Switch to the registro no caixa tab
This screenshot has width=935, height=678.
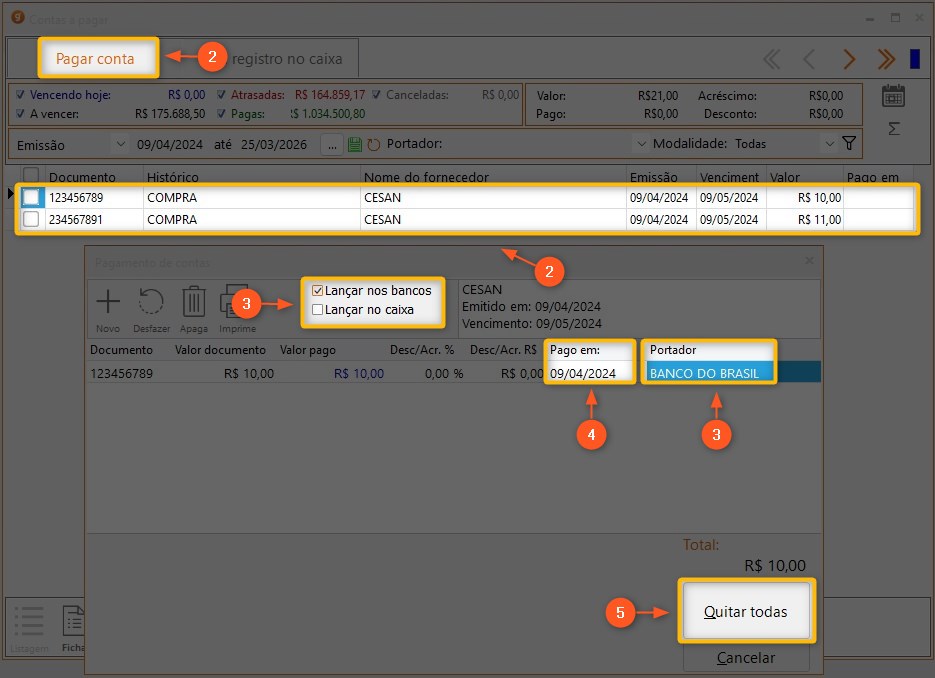287,59
